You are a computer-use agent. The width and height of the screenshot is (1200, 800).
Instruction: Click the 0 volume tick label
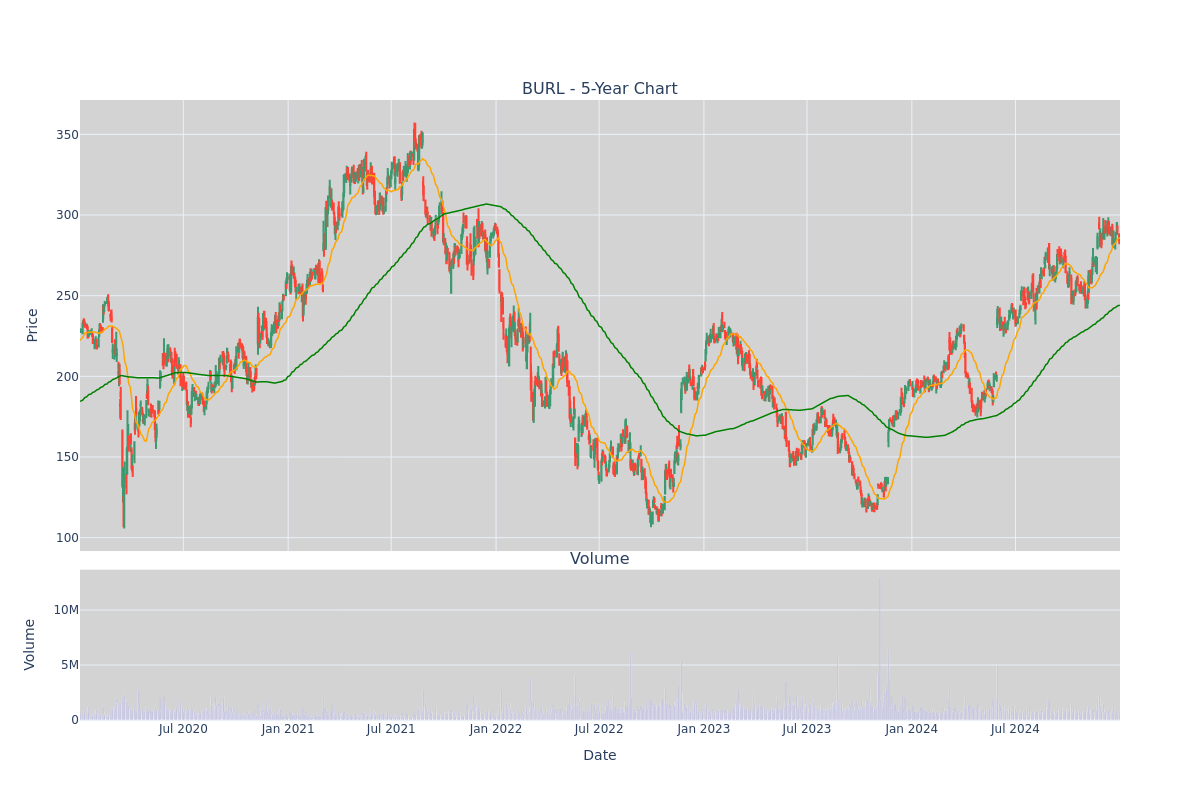pyautogui.click(x=74, y=720)
